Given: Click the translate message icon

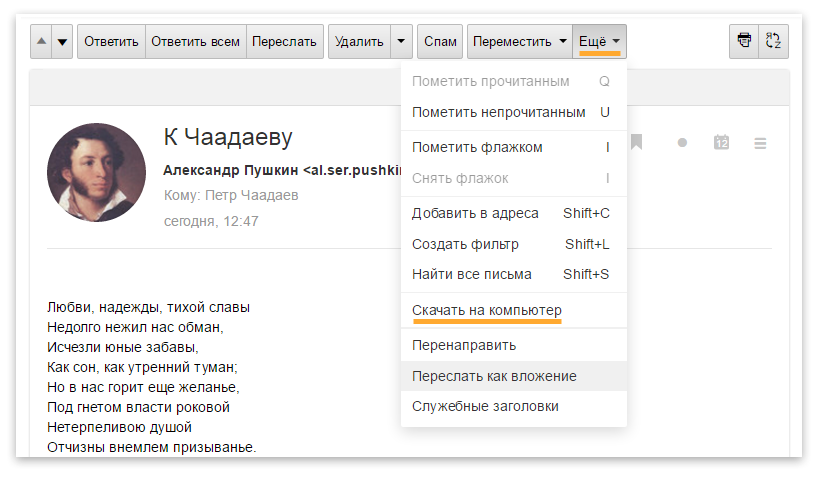Looking at the screenshot, I should [773, 41].
